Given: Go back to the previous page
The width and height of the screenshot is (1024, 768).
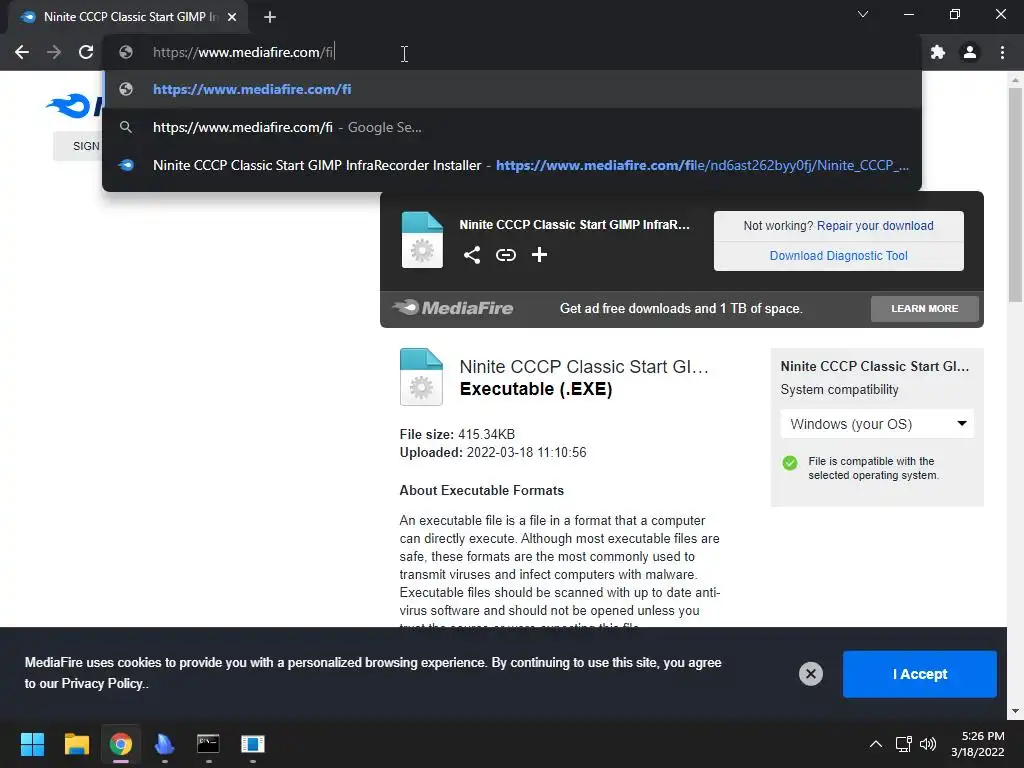Looking at the screenshot, I should [22, 52].
